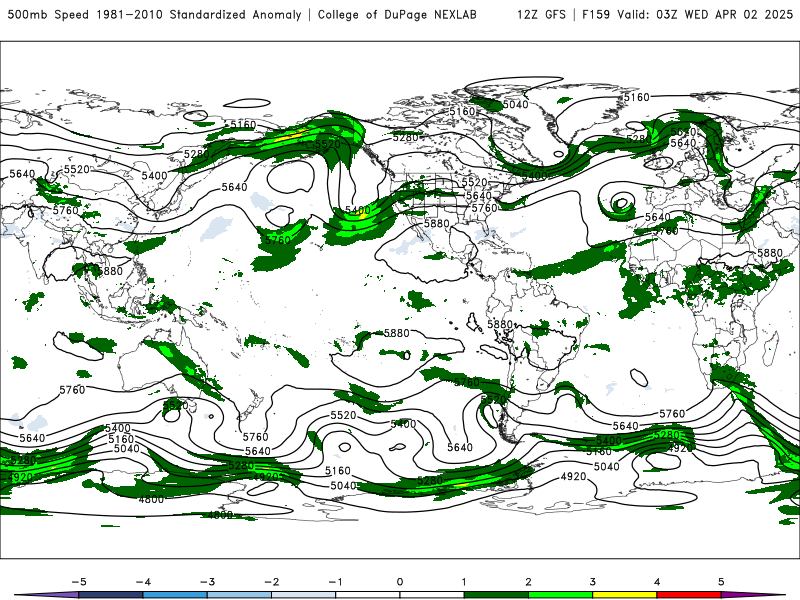Click the light blue -3 to -2 colorbar segment
This screenshot has height=600, width=800.
pyautogui.click(x=239, y=595)
